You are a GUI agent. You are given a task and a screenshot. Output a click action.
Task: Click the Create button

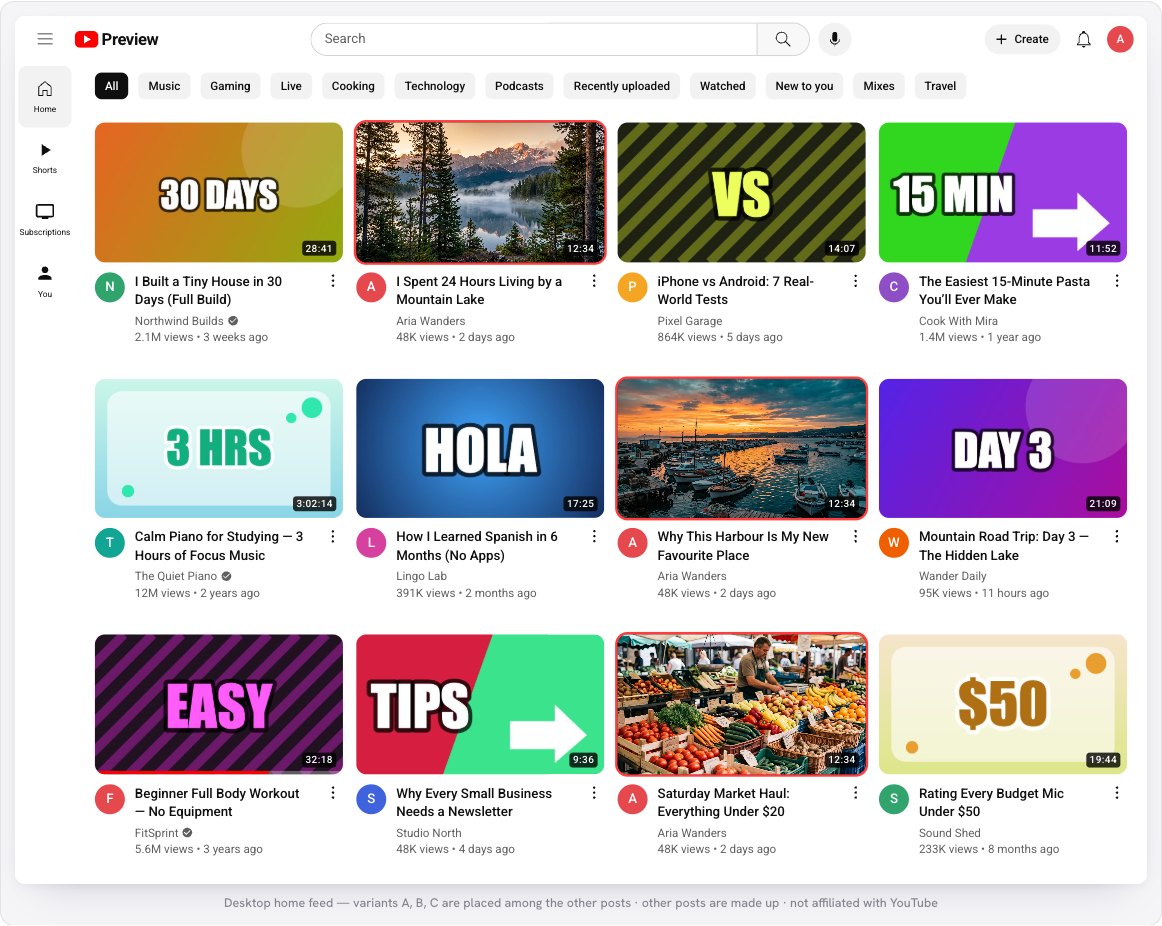coord(1022,39)
